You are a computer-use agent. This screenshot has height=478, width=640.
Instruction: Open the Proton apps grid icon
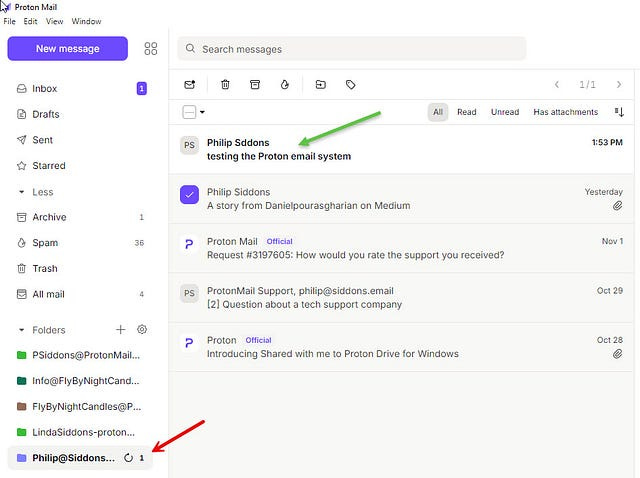click(x=151, y=49)
